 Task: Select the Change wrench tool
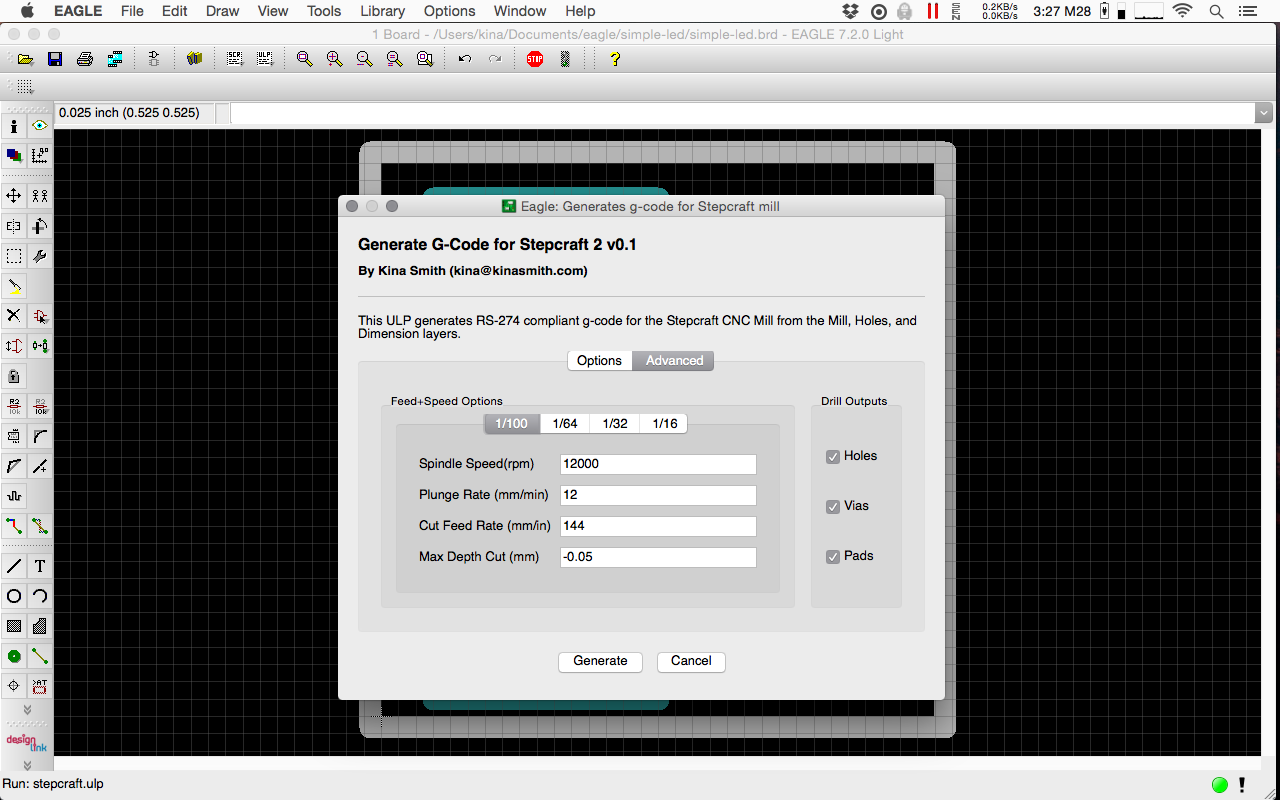click(39, 256)
